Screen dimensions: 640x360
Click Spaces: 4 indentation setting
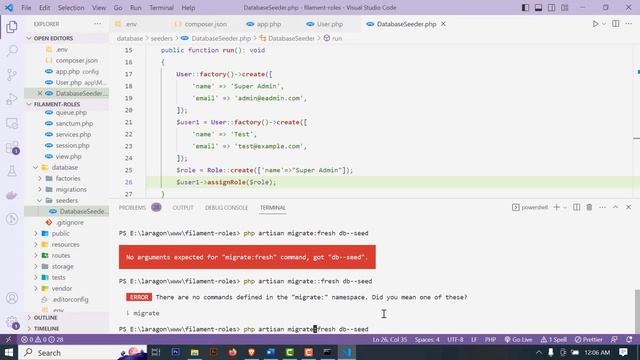pos(427,340)
